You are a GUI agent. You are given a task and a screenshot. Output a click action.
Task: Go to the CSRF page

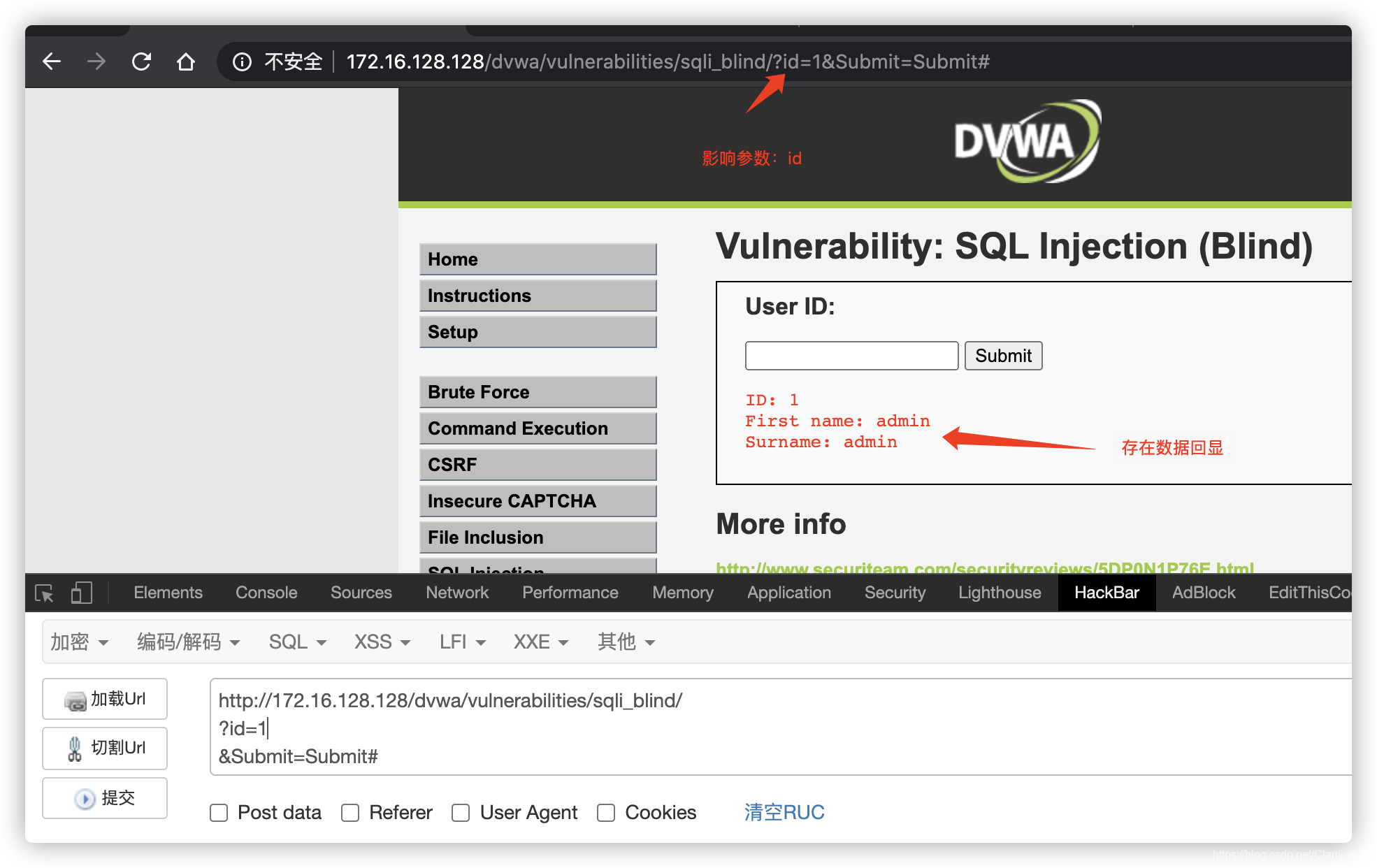[538, 465]
